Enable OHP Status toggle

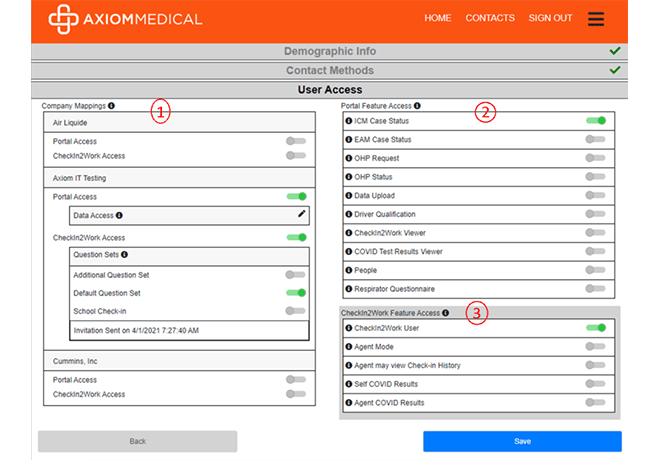click(595, 177)
